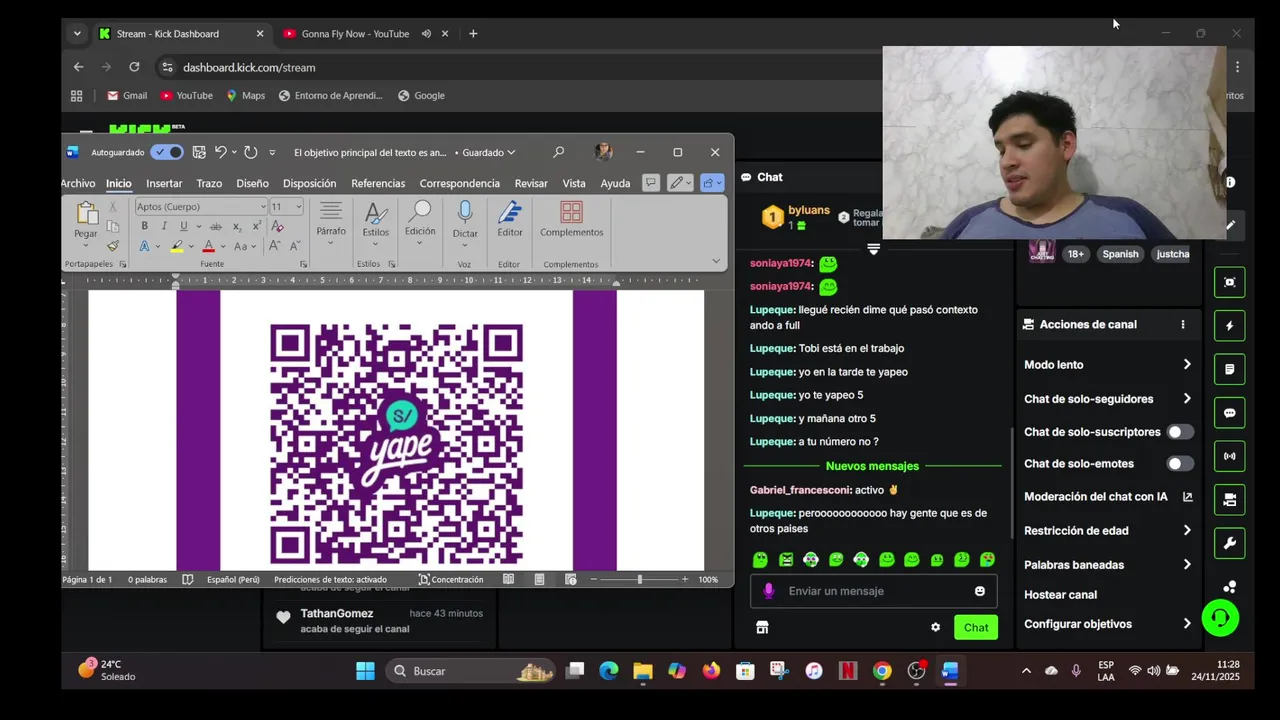Apply italic formatting in Word
The height and width of the screenshot is (720, 1280).
coord(164,226)
